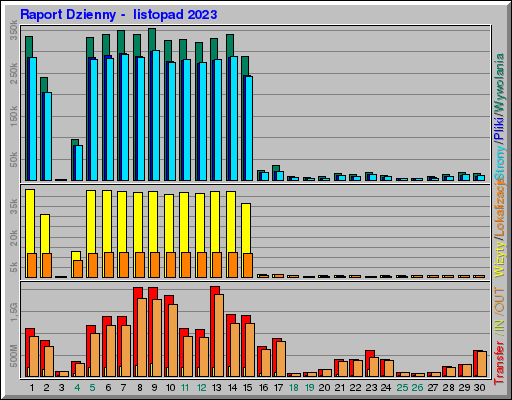Click the 500M y-axis label
Screen dimensions: 512x400
pos(14,356)
